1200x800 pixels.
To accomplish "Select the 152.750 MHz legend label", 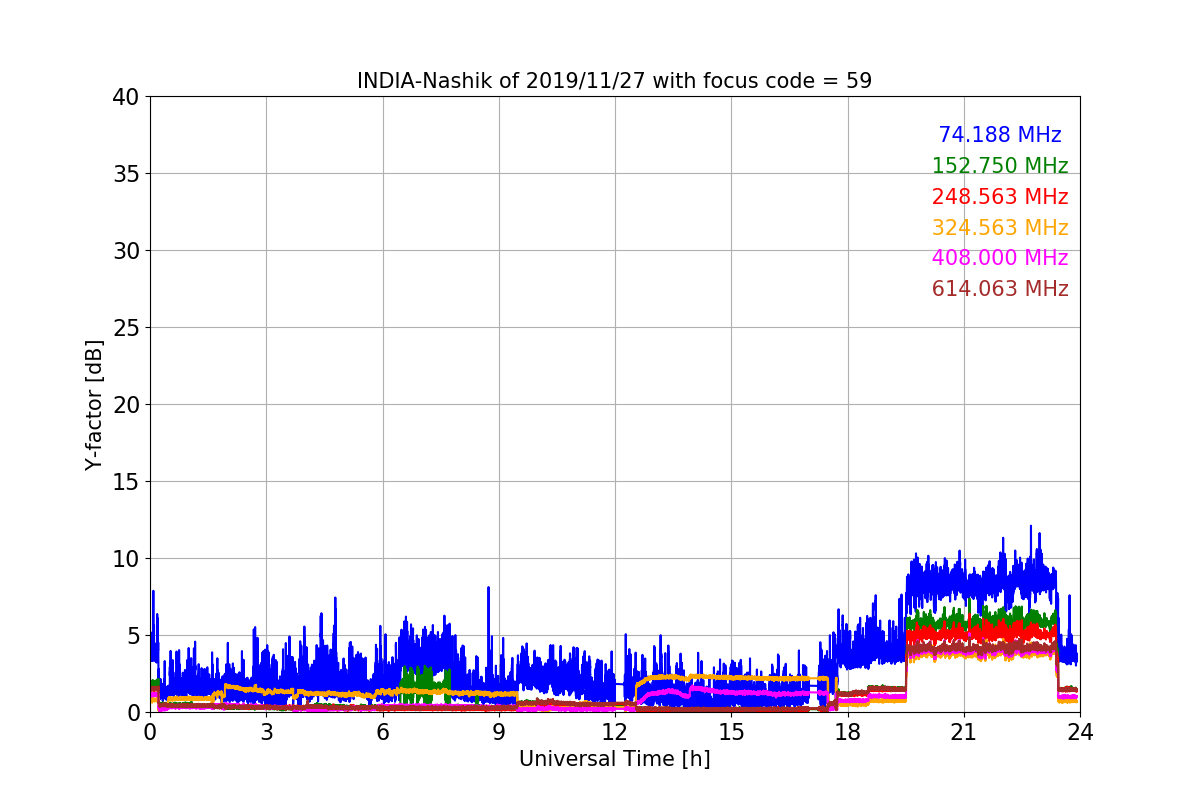I will coord(1000,166).
